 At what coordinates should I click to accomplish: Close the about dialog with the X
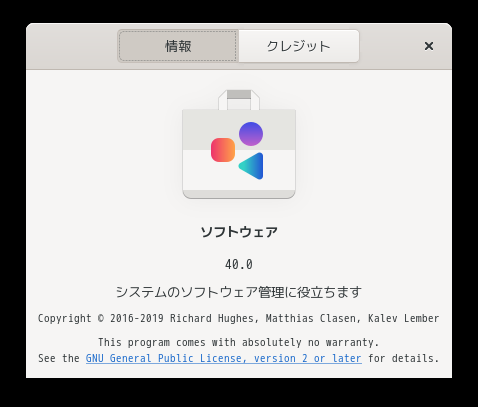click(429, 46)
